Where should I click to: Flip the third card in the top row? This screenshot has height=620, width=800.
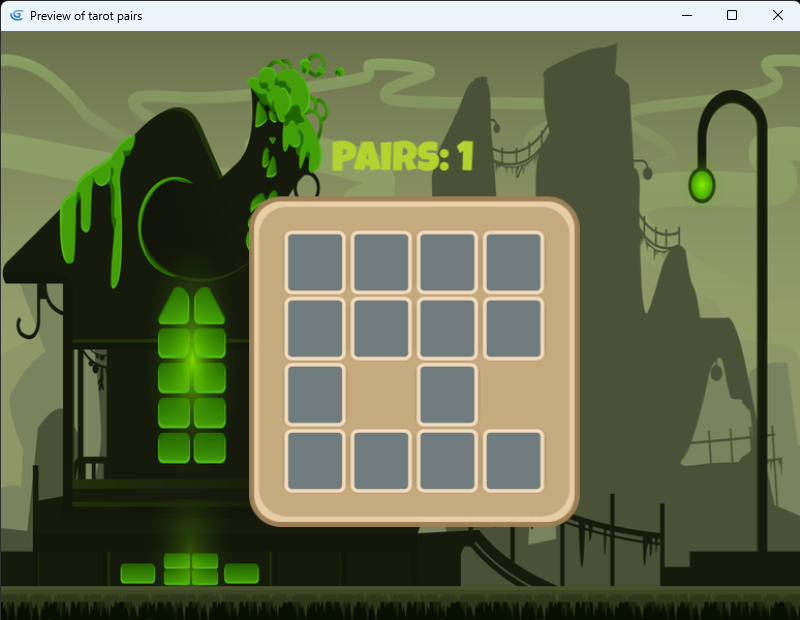(x=447, y=262)
